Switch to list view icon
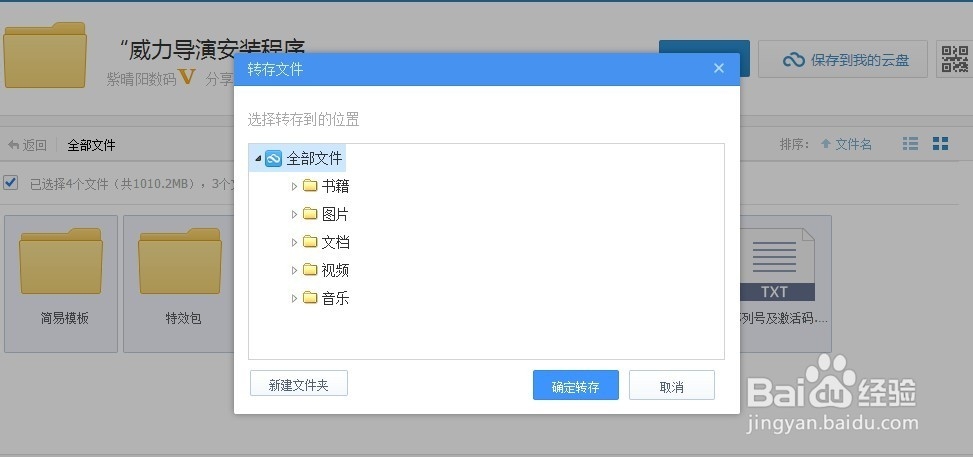 click(x=910, y=144)
